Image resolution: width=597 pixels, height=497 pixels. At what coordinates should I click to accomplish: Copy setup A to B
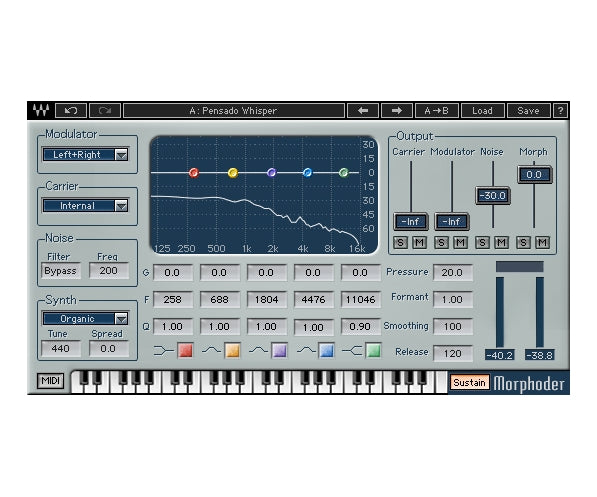click(436, 110)
